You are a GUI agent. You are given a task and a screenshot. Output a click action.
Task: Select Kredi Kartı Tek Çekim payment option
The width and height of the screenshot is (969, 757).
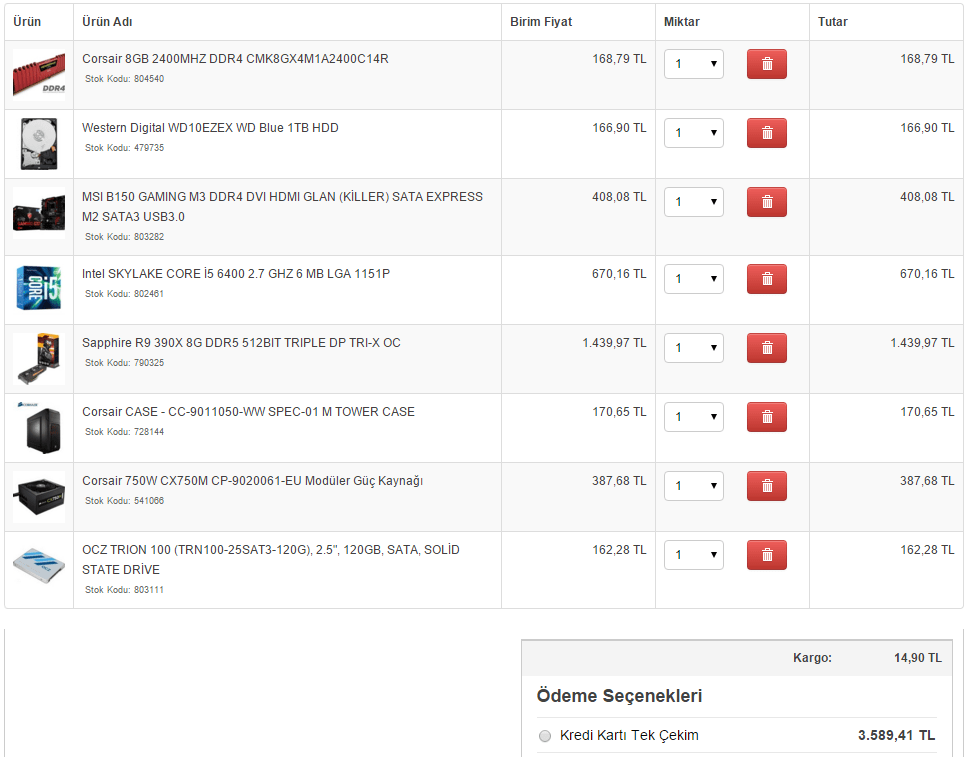[545, 736]
